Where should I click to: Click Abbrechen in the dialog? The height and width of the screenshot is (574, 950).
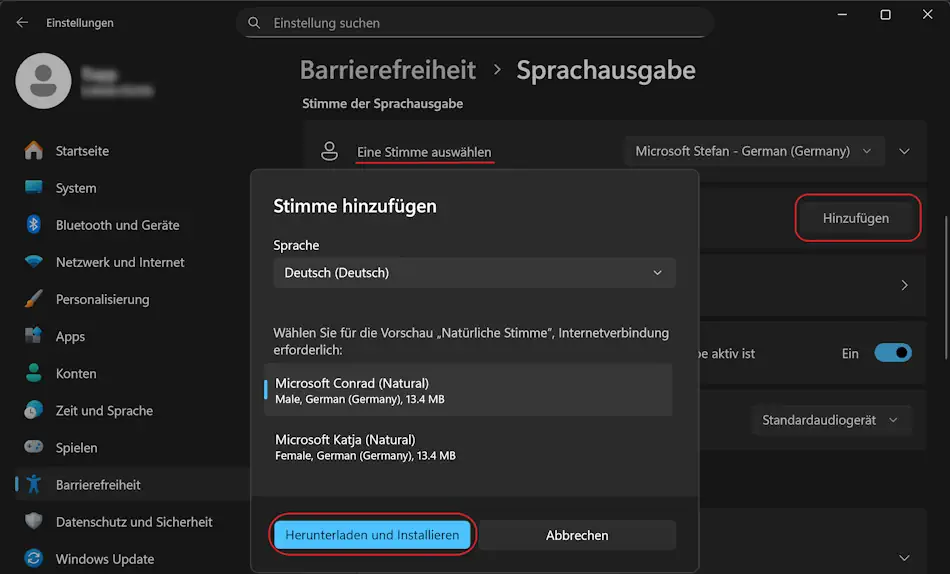577,535
